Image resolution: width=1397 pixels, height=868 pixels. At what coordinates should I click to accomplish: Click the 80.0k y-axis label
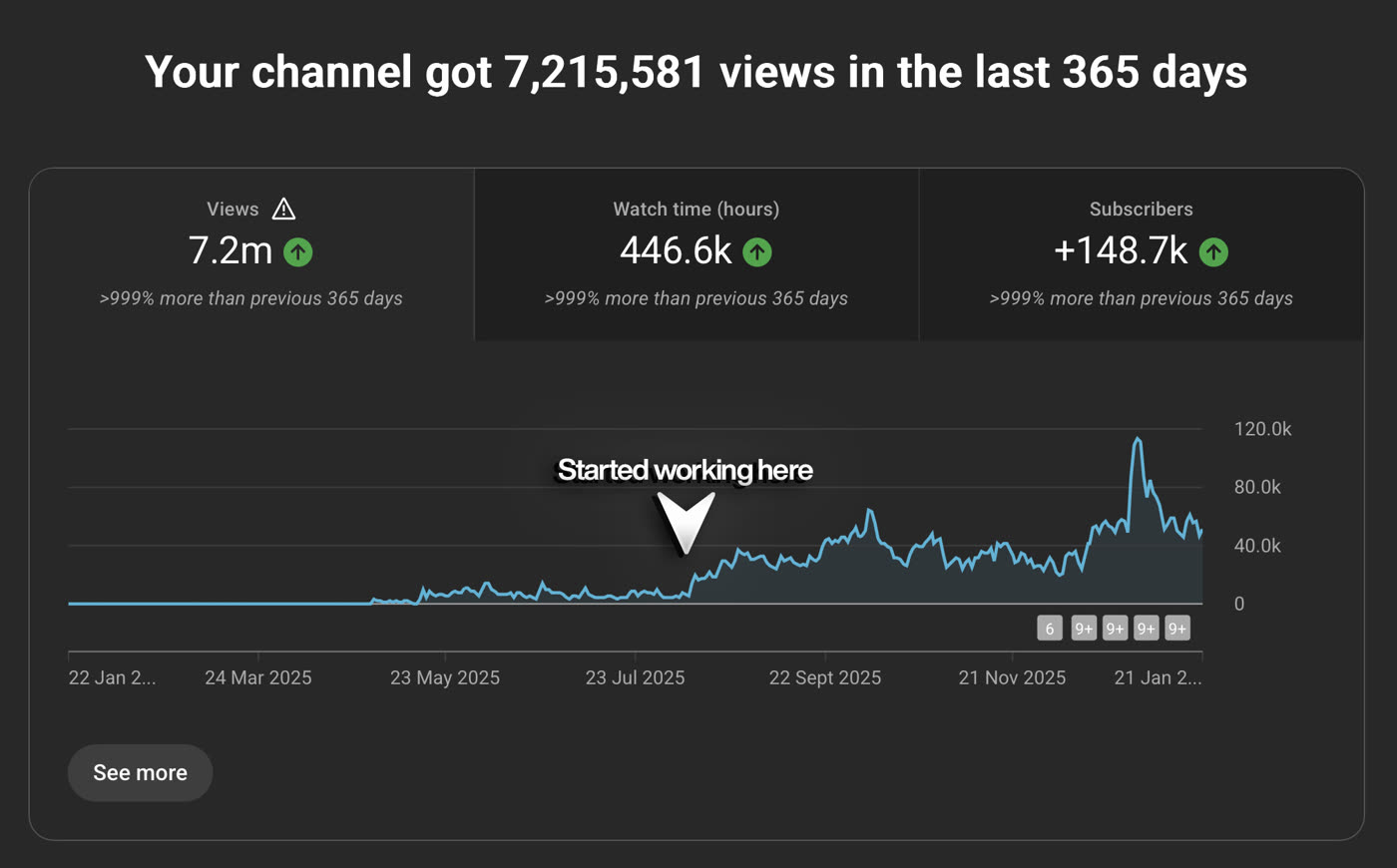[x=1257, y=487]
